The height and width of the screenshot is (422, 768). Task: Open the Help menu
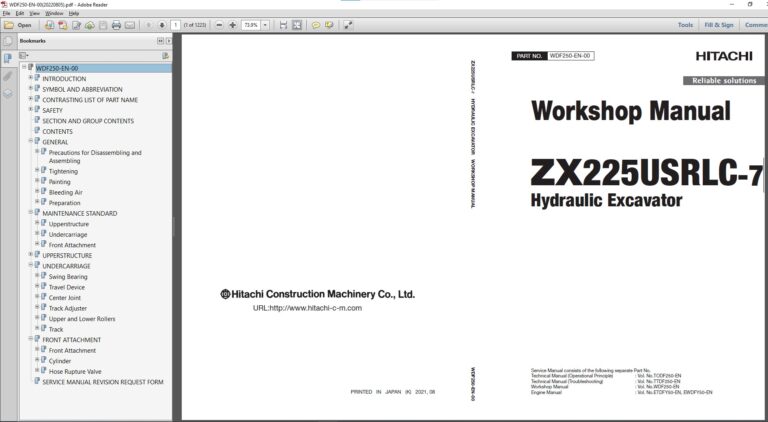(x=73, y=14)
